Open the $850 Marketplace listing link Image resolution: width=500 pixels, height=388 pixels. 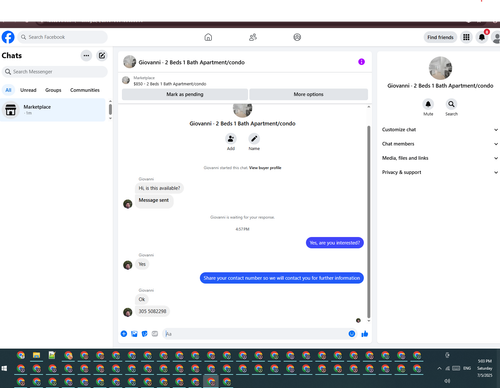(170, 84)
